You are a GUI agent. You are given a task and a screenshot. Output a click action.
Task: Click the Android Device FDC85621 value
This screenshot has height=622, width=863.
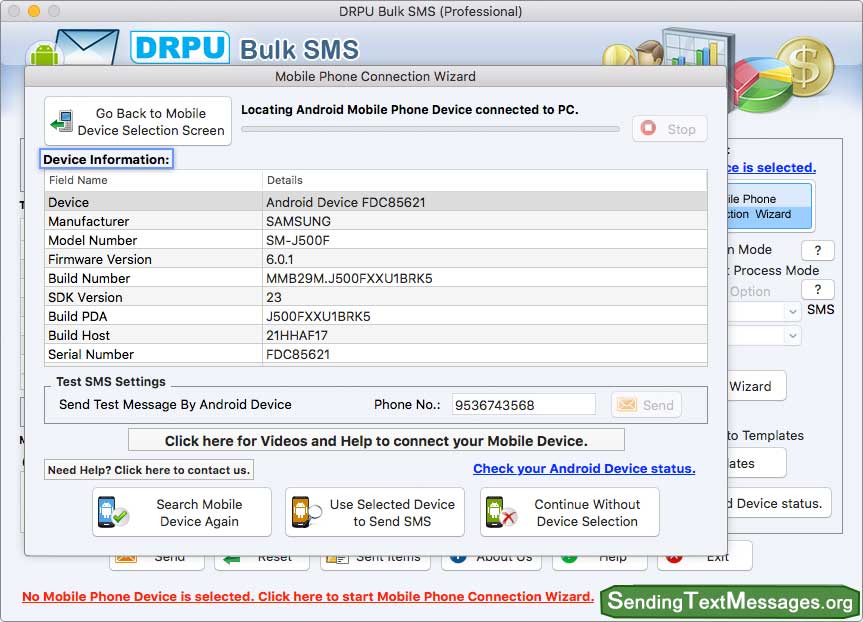point(346,202)
